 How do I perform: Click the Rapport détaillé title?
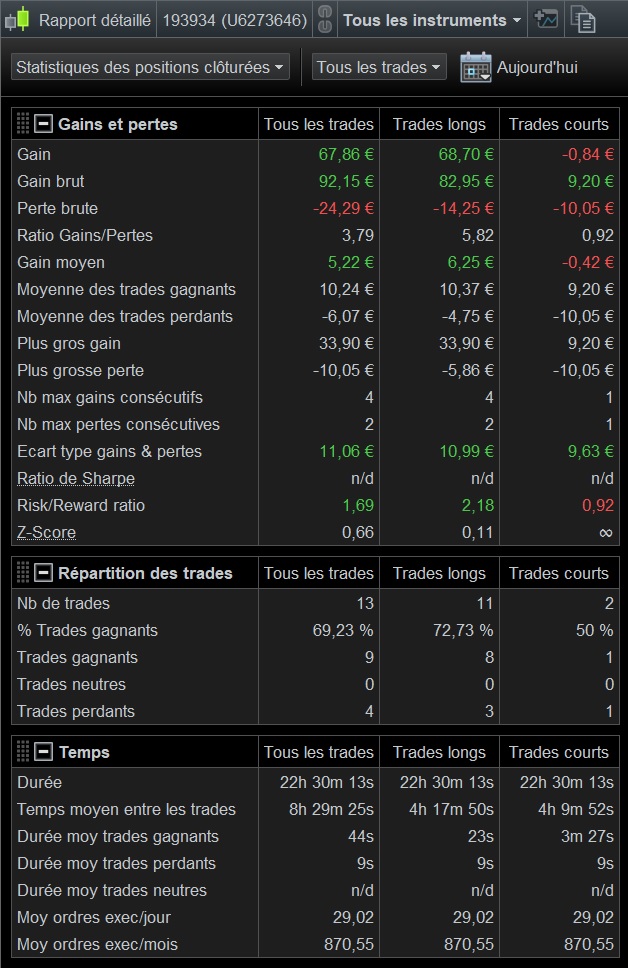pos(94,20)
